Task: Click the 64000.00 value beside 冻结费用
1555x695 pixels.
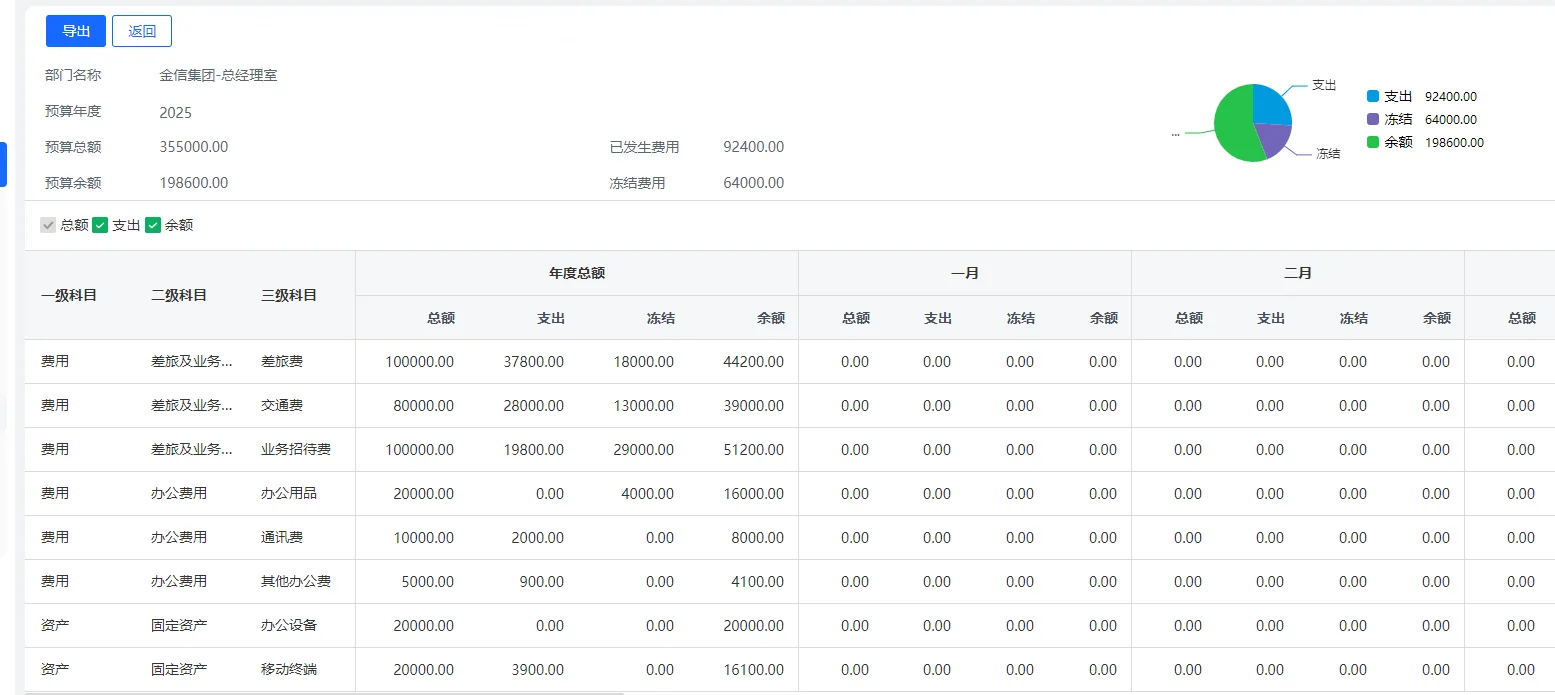Action: (754, 183)
